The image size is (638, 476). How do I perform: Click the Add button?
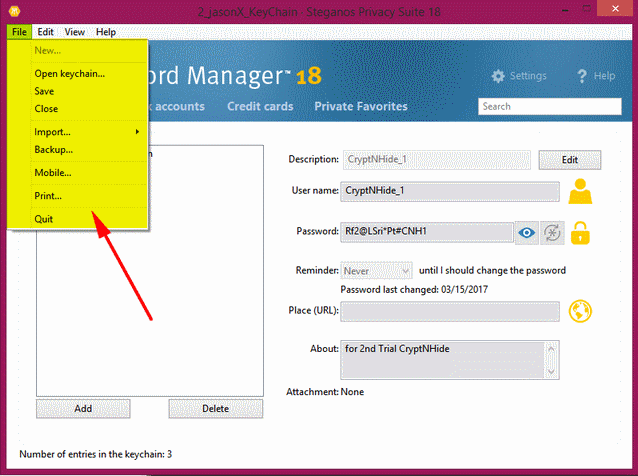click(x=83, y=408)
